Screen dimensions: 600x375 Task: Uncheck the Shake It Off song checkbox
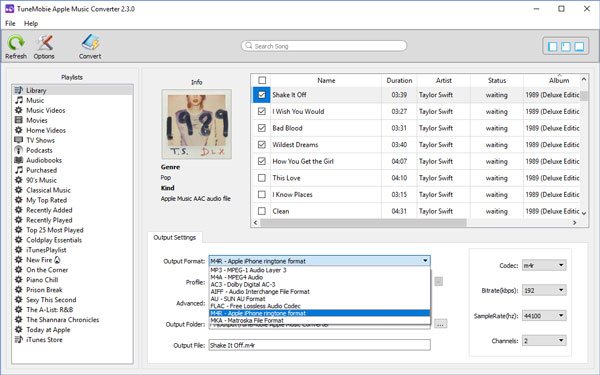[262, 95]
